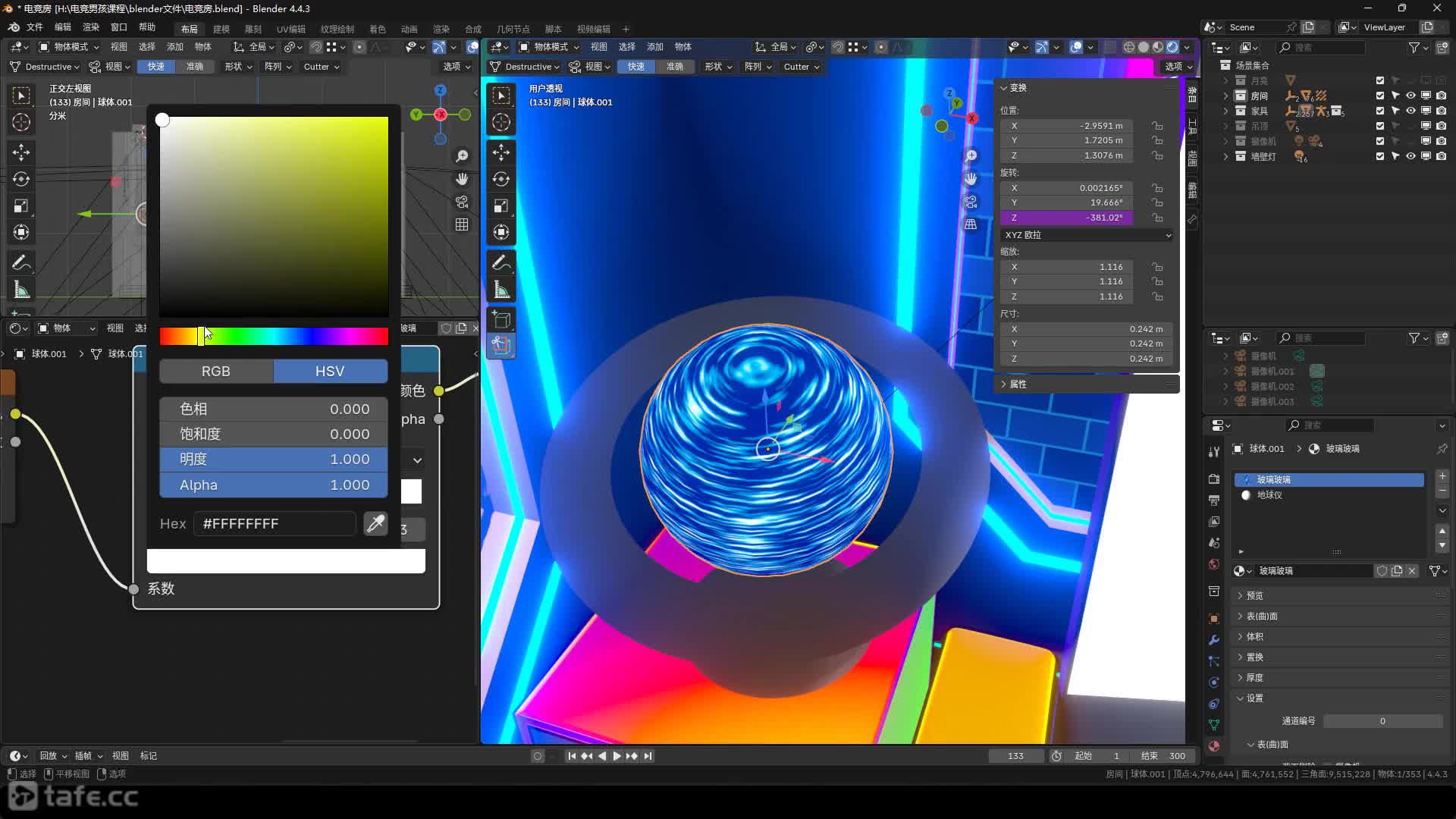Toggle rotation Z lock icon

[1157, 218]
